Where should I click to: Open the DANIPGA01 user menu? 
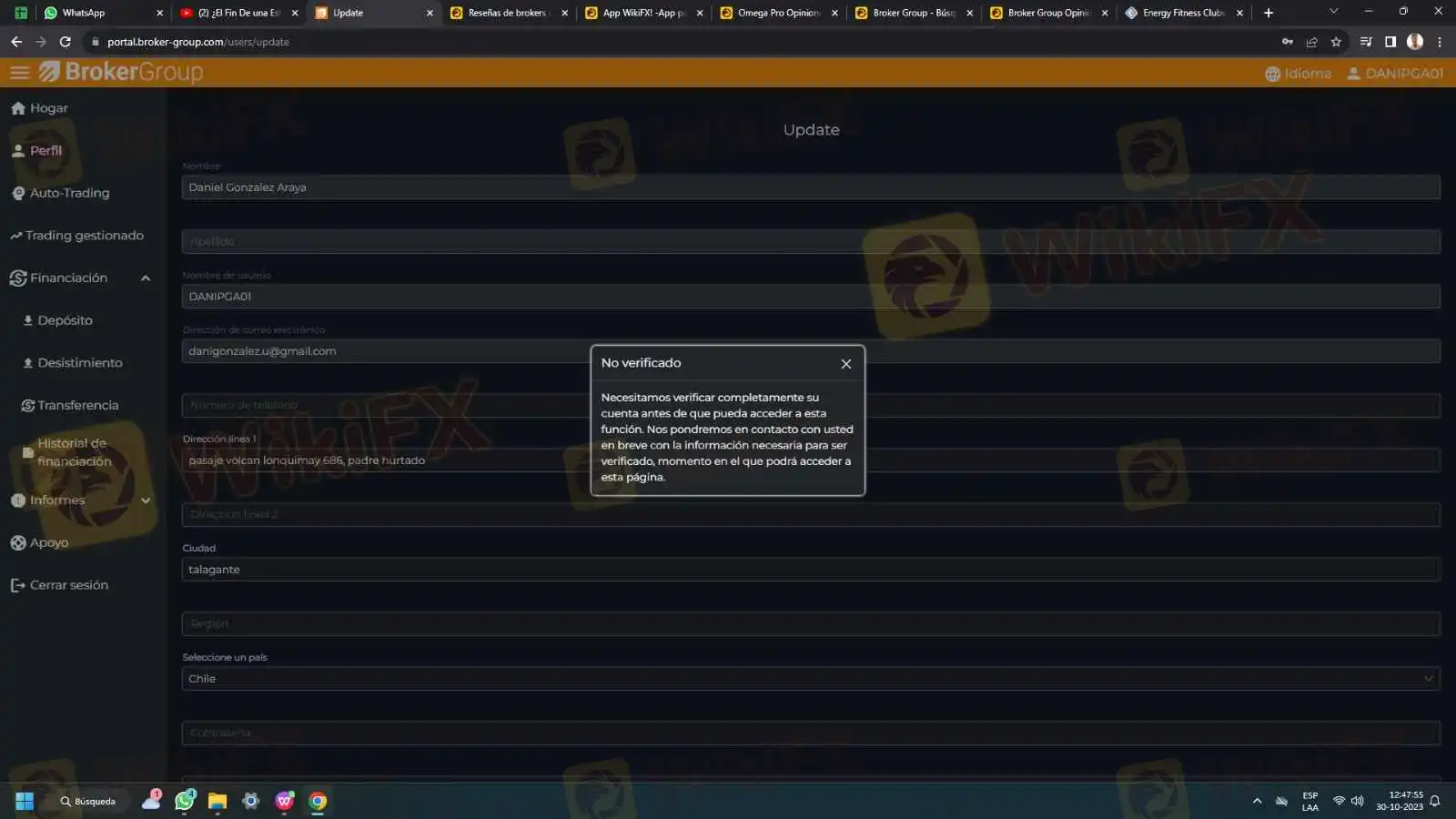click(x=1395, y=74)
